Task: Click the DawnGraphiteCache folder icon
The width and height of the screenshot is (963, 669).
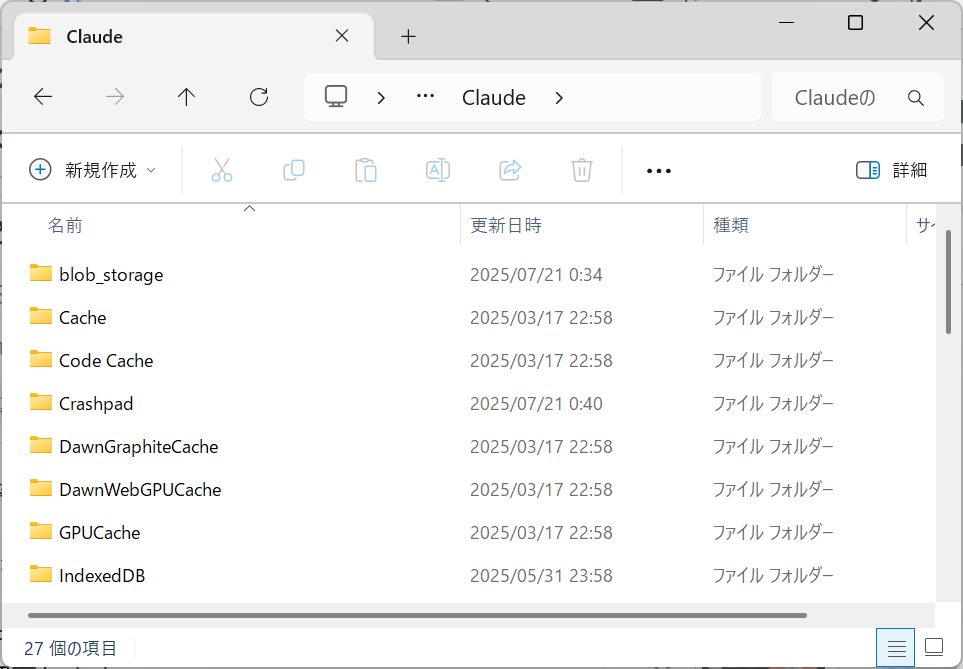Action: point(41,445)
